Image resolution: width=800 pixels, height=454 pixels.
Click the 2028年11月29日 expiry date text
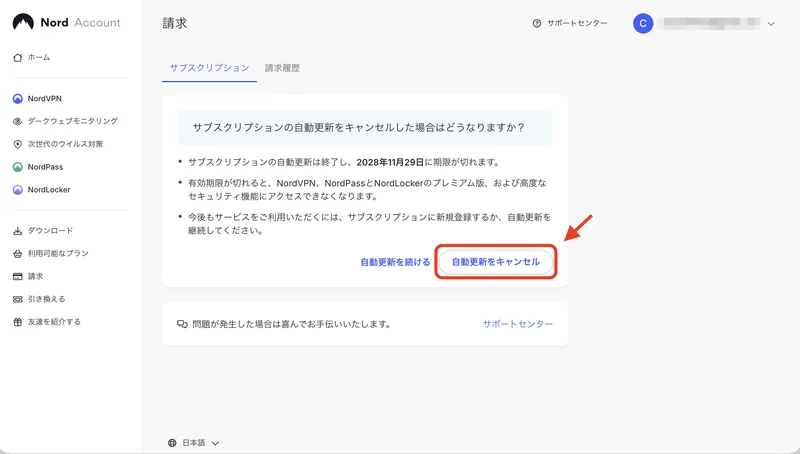pos(390,162)
